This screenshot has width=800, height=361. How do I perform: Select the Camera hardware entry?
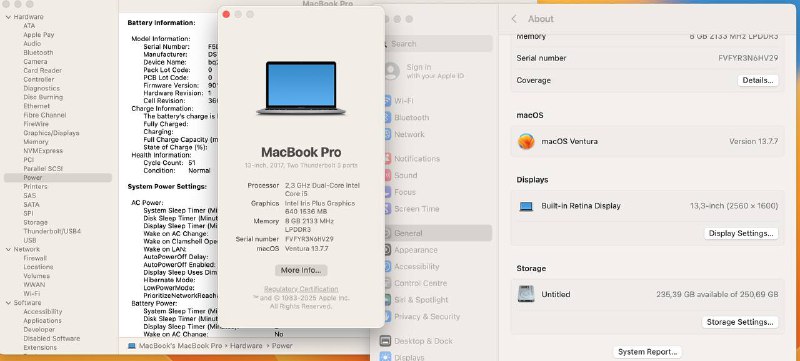35,62
